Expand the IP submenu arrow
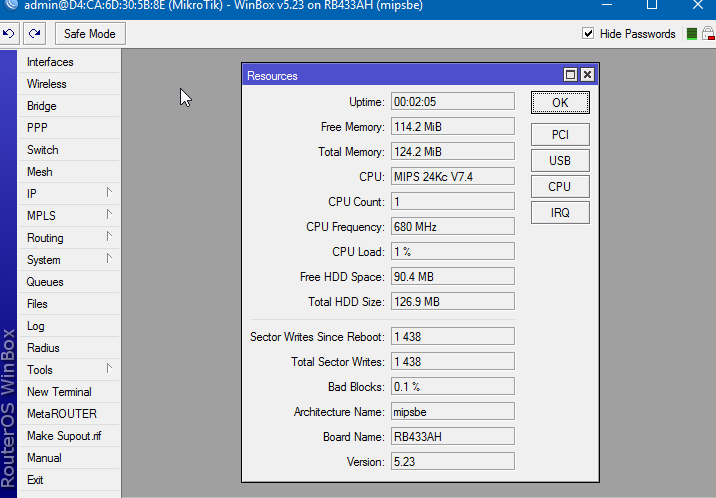Screen dimensions: 716x498 109,192
